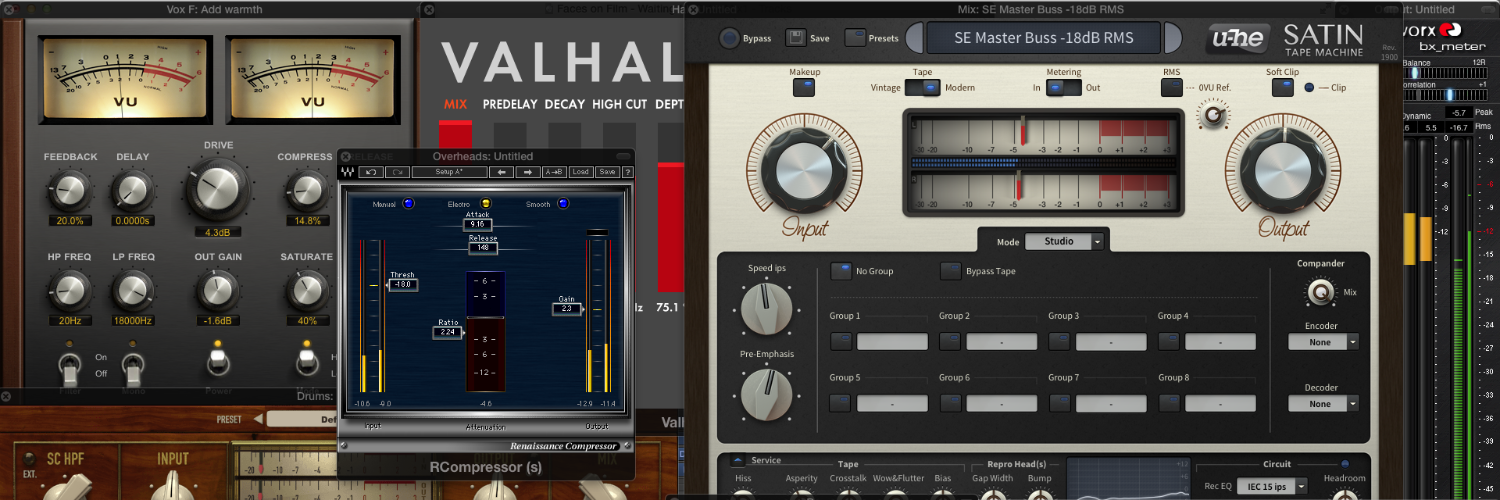Toggle the Bypass Tape button
1500x500 pixels.
[950, 271]
